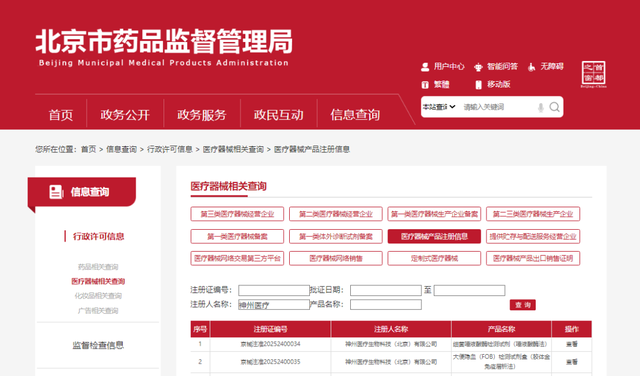Select 提供贮存与配送服务经营企业 button
Viewport: 640px width, 376px height.
tap(533, 236)
